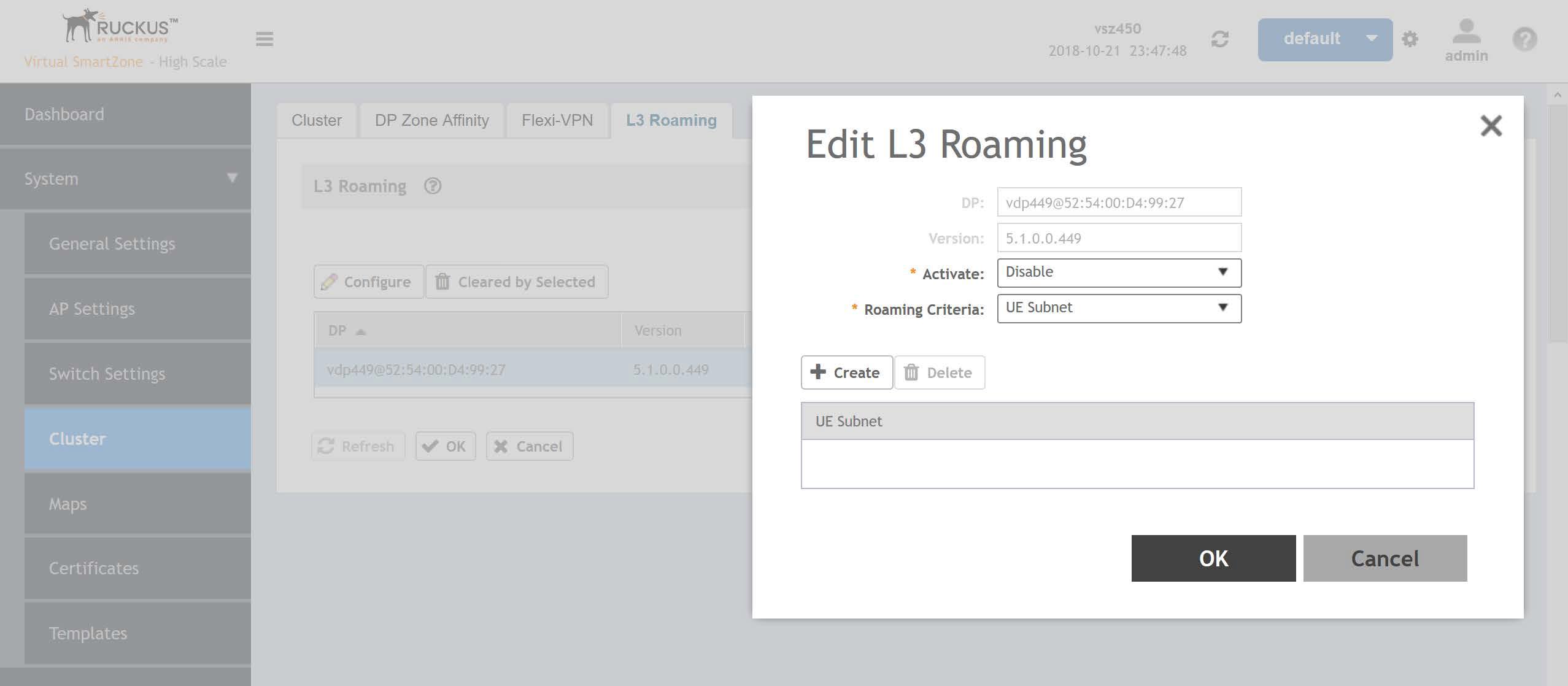Screen dimensions: 1568x686
Task: Click the refresh icon in header
Action: click(1219, 39)
